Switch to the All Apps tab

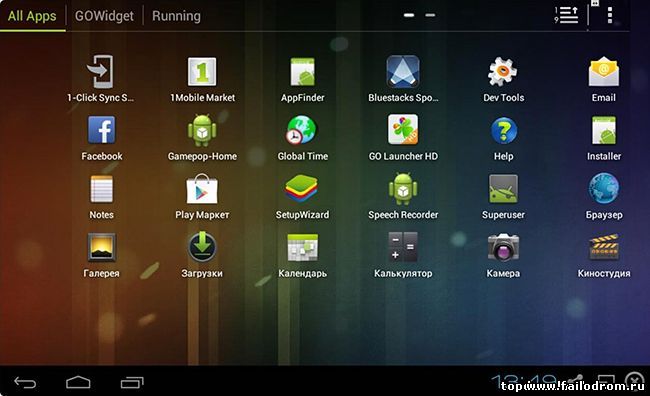(x=32, y=16)
